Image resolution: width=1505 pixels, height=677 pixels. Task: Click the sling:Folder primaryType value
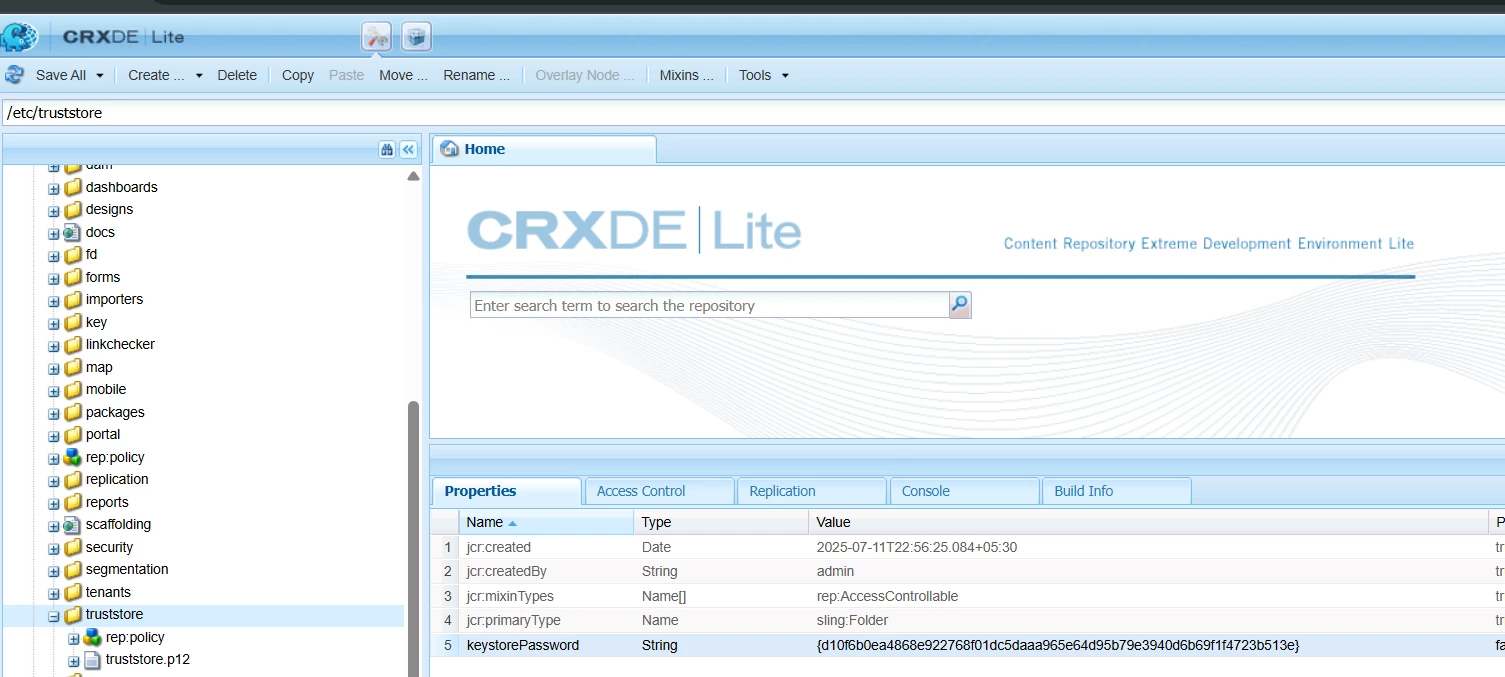852,620
